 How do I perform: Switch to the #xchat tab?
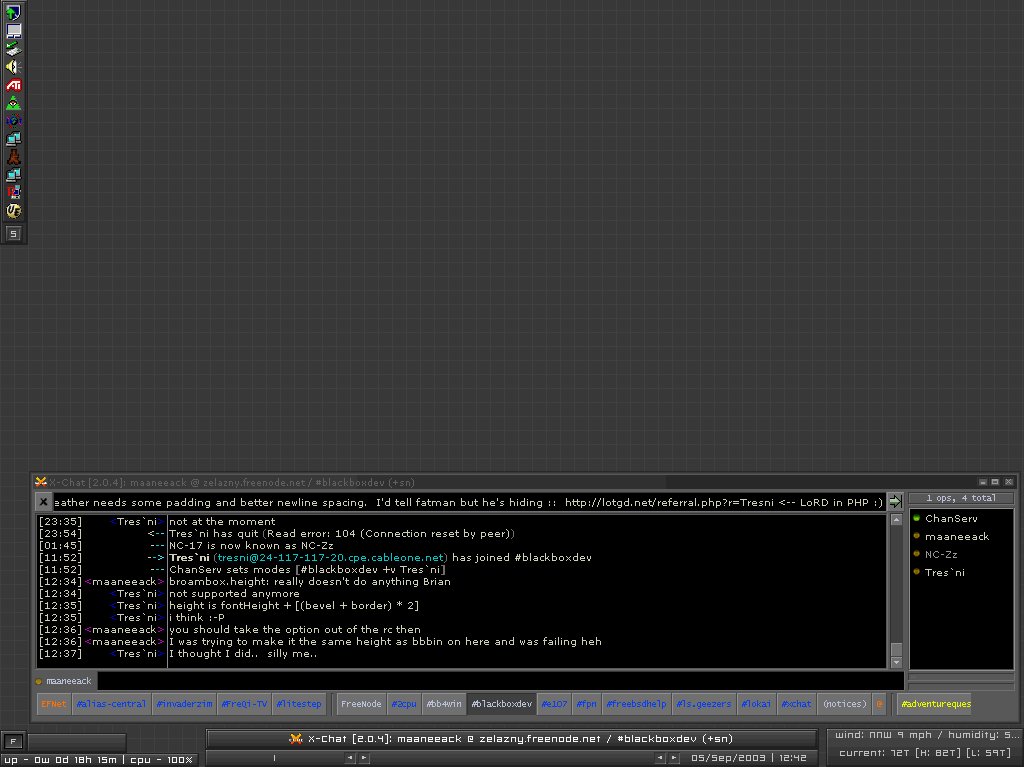pos(797,704)
